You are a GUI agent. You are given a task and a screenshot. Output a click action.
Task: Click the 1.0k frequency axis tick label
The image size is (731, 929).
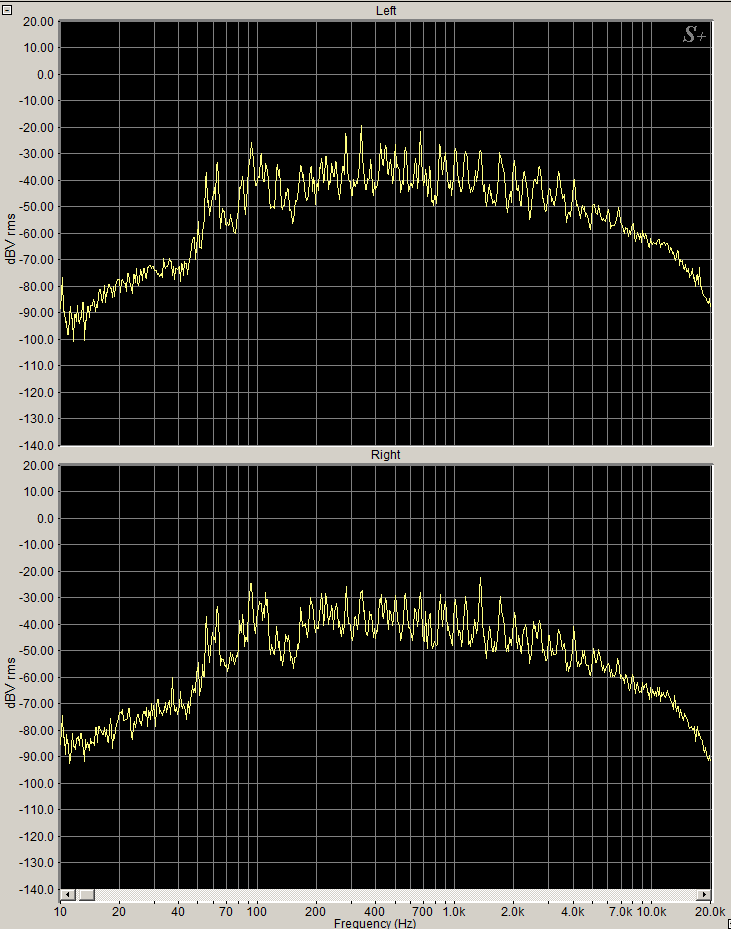coord(454,912)
